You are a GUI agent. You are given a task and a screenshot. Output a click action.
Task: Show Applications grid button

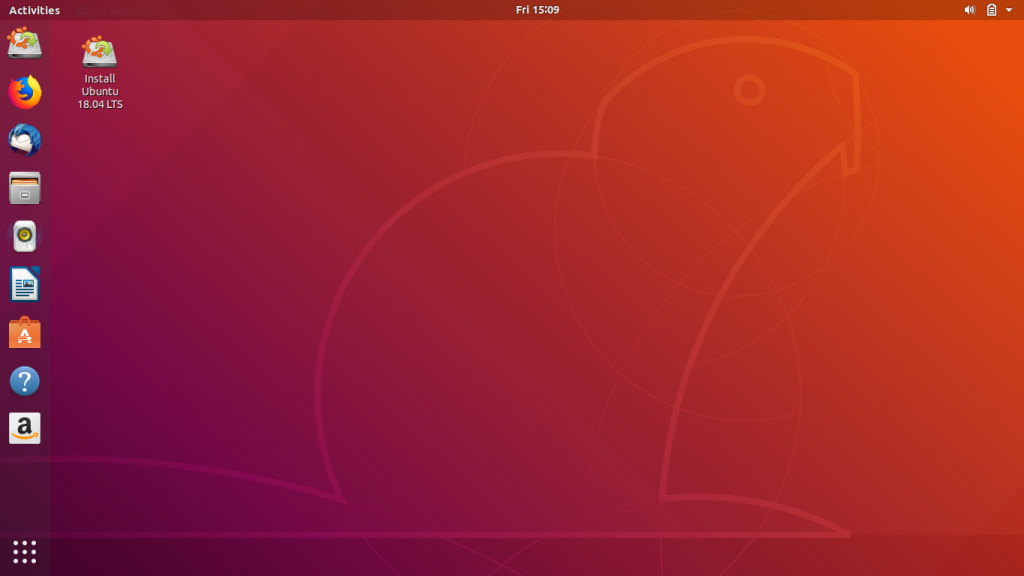tap(25, 552)
